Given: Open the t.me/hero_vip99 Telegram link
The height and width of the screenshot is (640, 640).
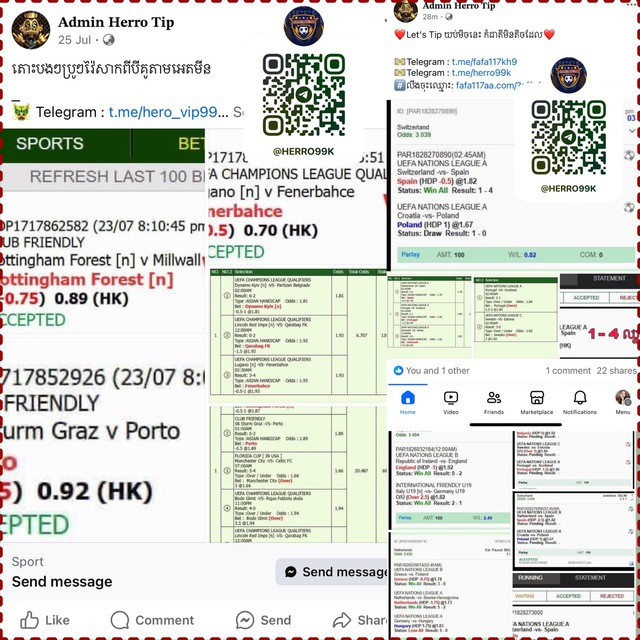Looking at the screenshot, I should pos(168,112).
